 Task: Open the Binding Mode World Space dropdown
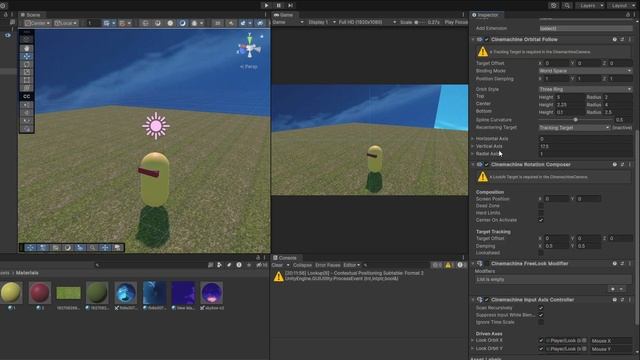585,71
